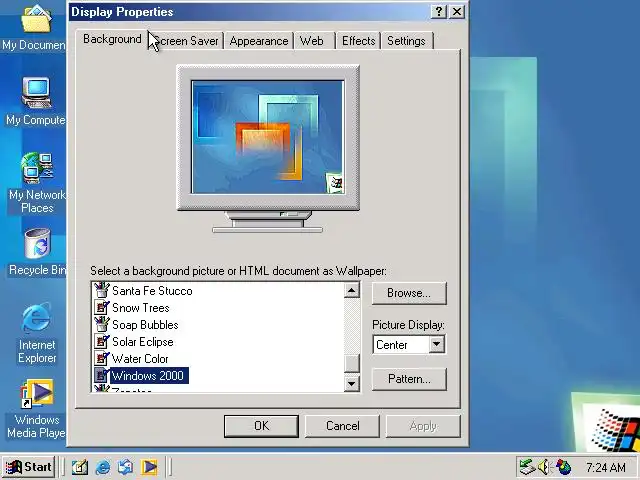Click the Cancel button
This screenshot has height=480, width=640.
point(342,426)
